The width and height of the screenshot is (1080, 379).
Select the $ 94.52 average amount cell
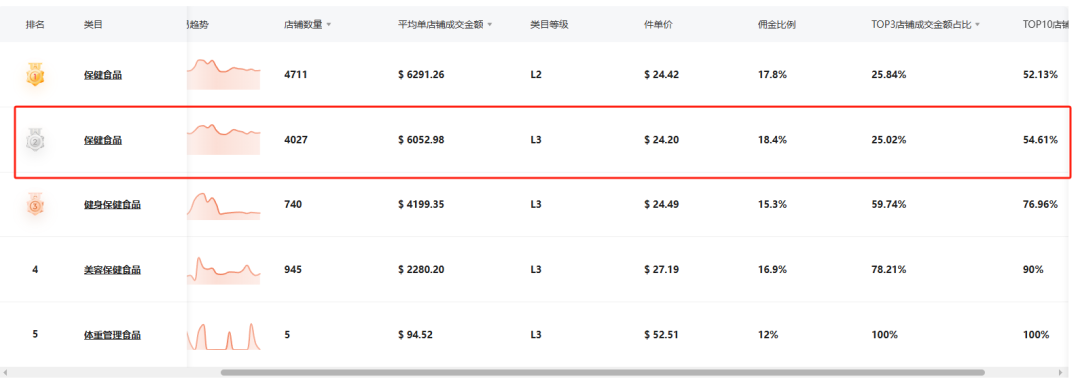click(415, 335)
